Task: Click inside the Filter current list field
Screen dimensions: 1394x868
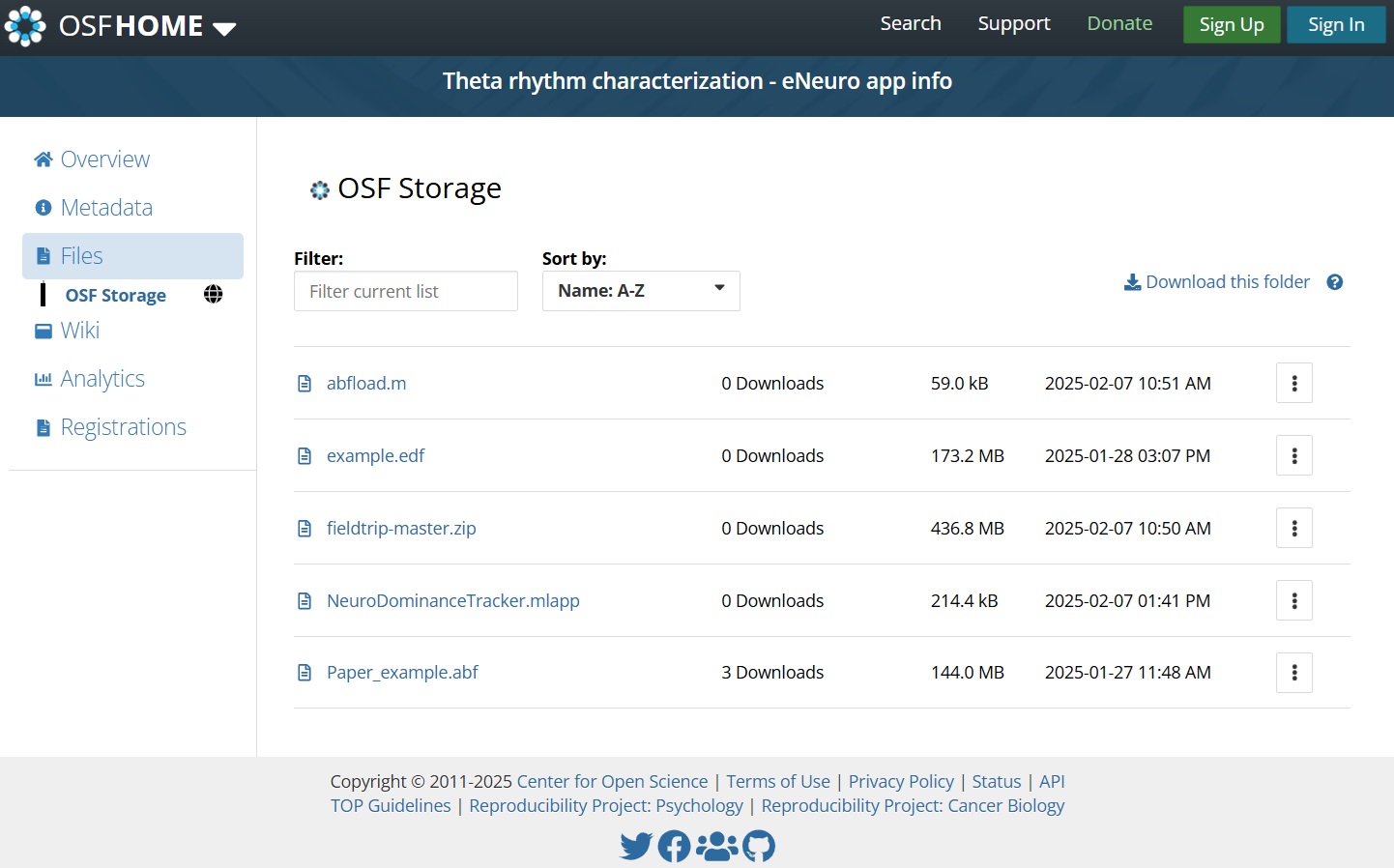Action: pos(405,290)
